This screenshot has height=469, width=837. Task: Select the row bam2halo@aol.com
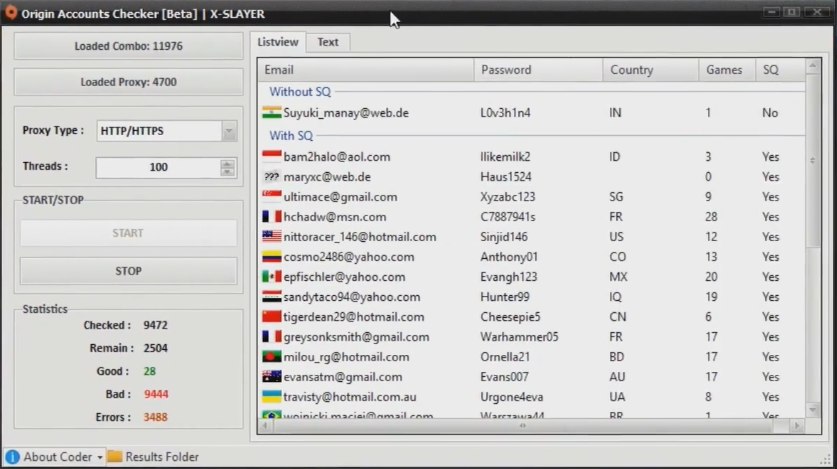click(x=532, y=156)
